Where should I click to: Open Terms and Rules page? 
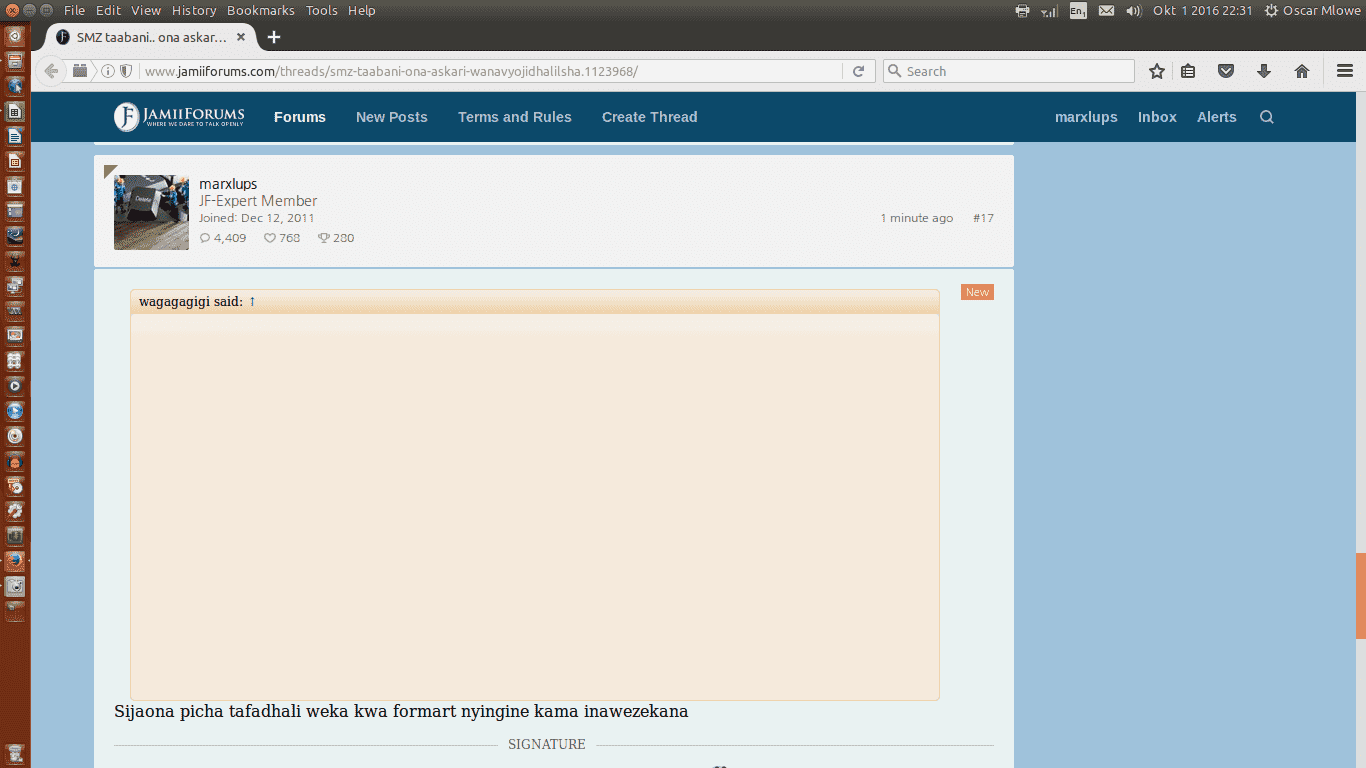click(x=515, y=117)
